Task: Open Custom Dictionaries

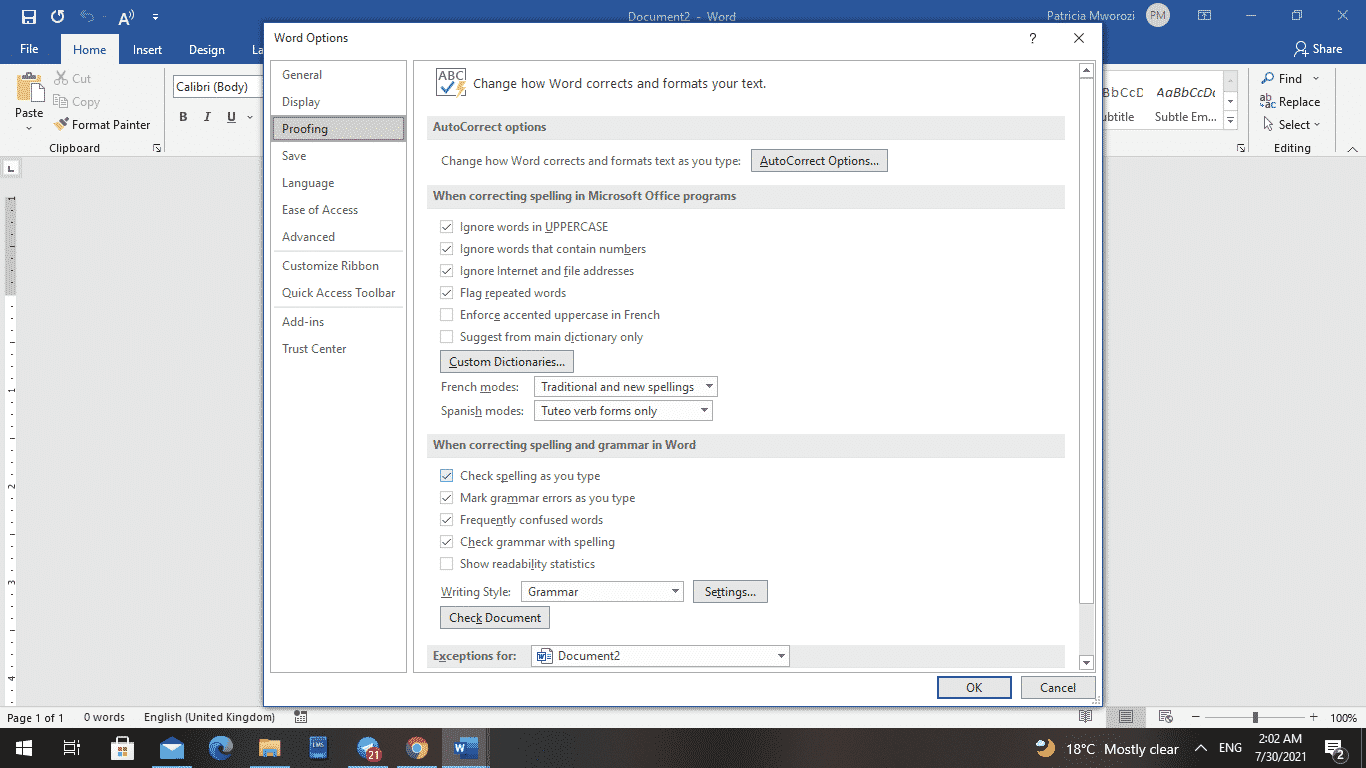Action: pyautogui.click(x=506, y=361)
